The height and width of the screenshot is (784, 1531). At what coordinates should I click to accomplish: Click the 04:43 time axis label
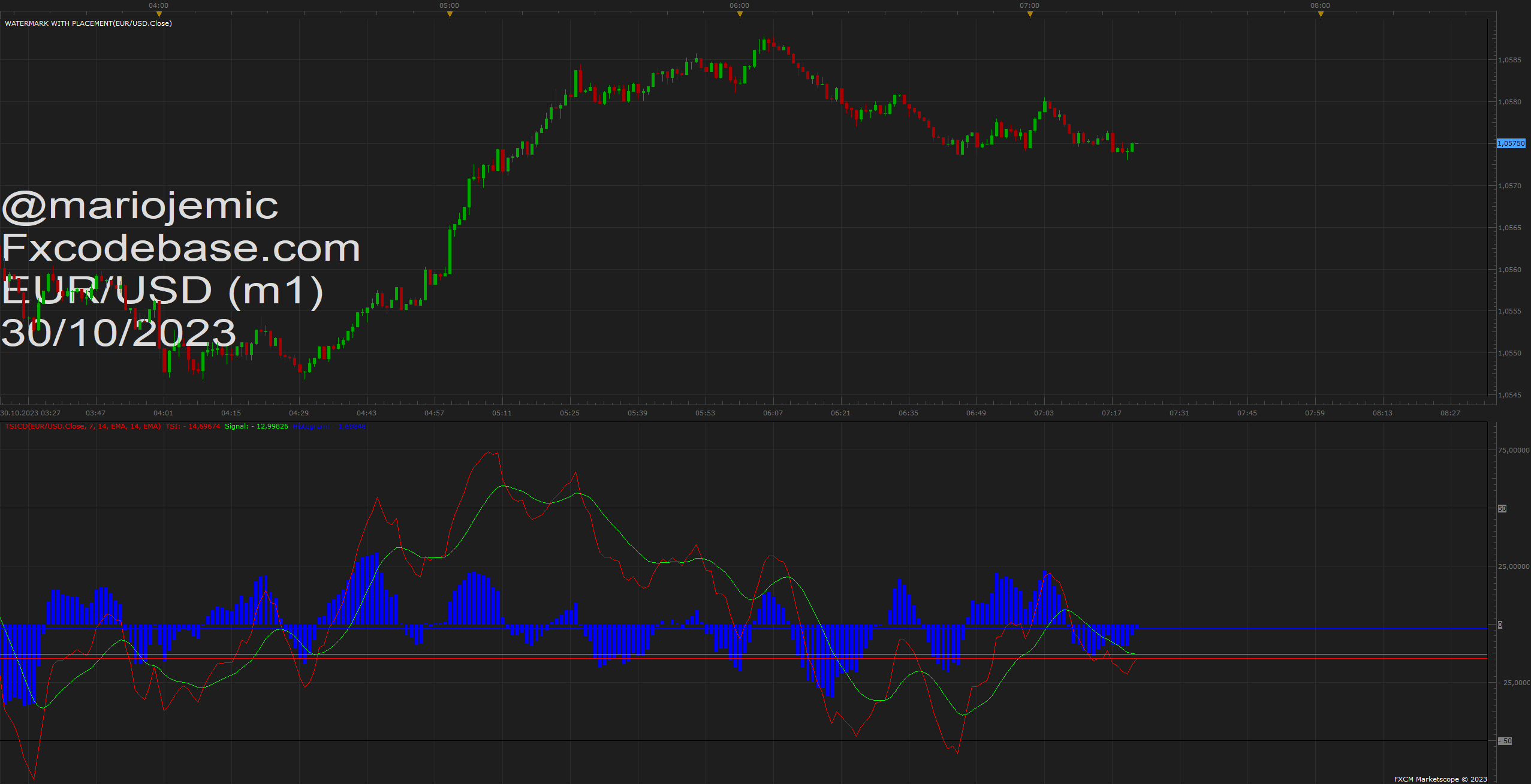(x=366, y=413)
